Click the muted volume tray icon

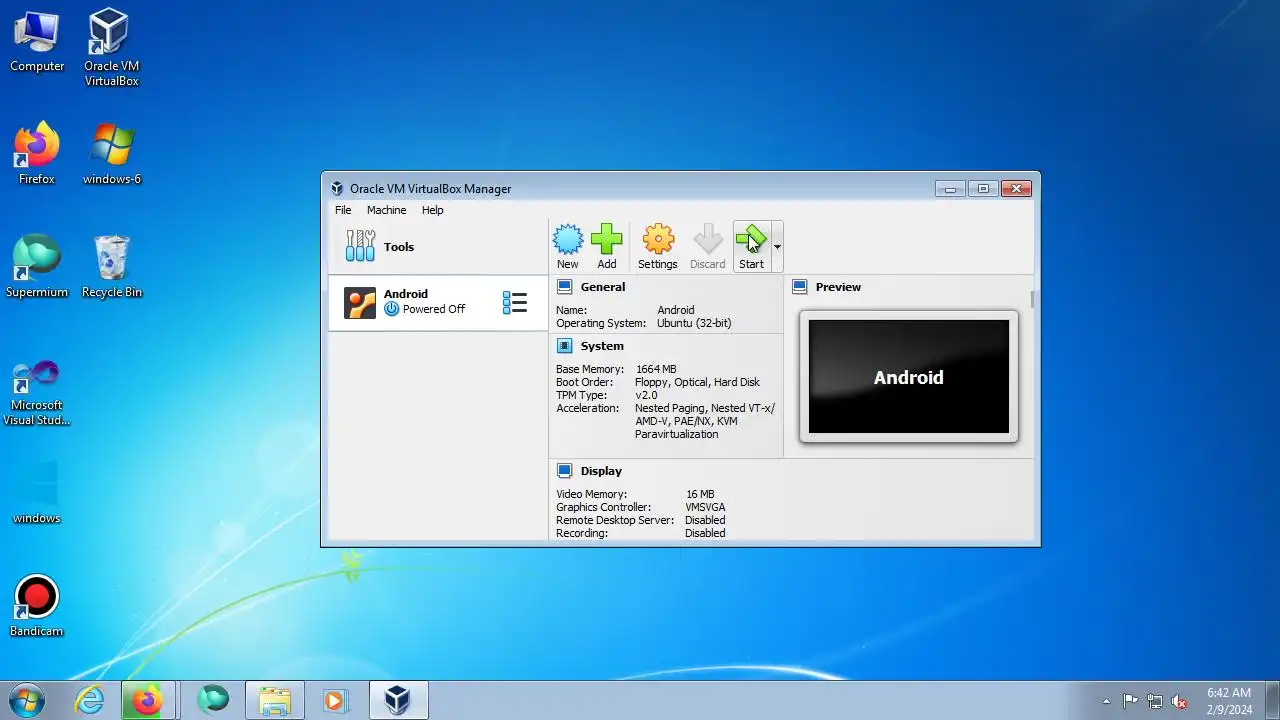1179,701
